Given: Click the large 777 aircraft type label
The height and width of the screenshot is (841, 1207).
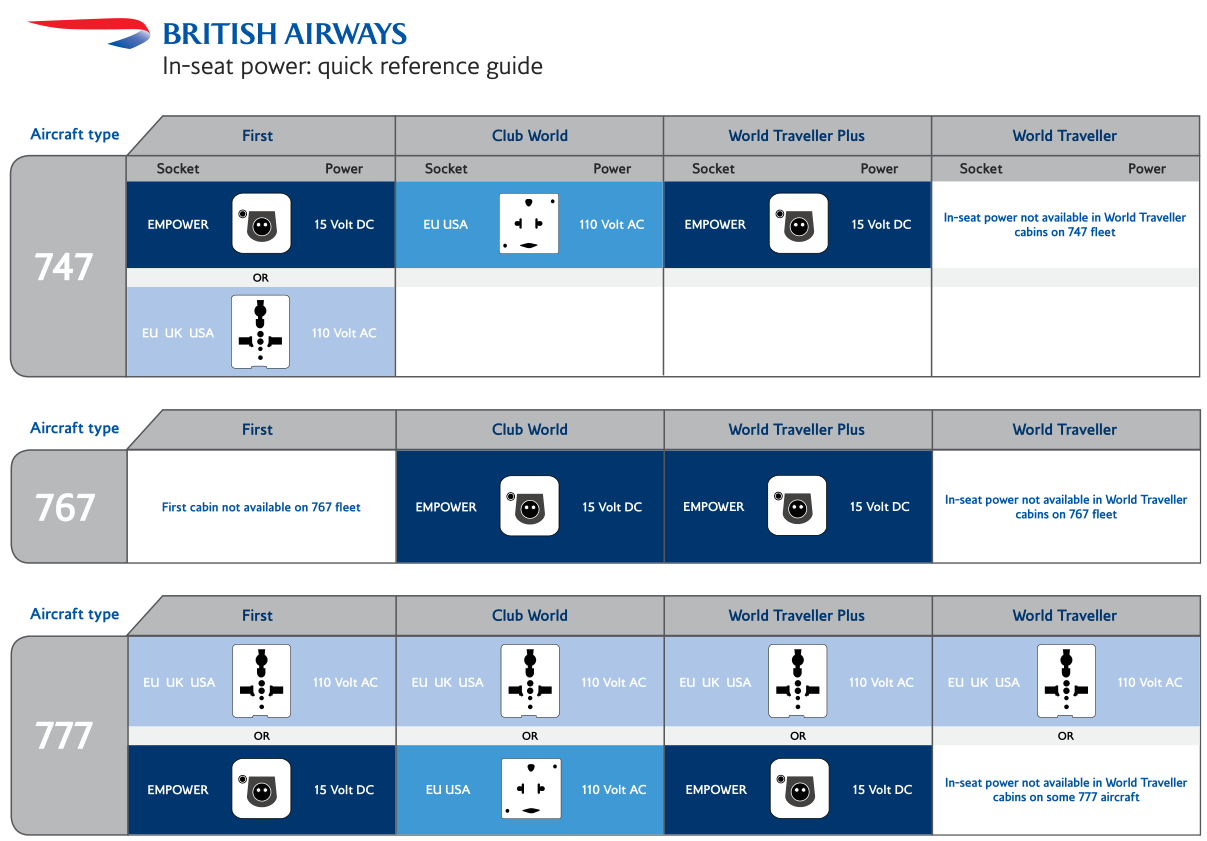Looking at the screenshot, I should click(x=66, y=736).
